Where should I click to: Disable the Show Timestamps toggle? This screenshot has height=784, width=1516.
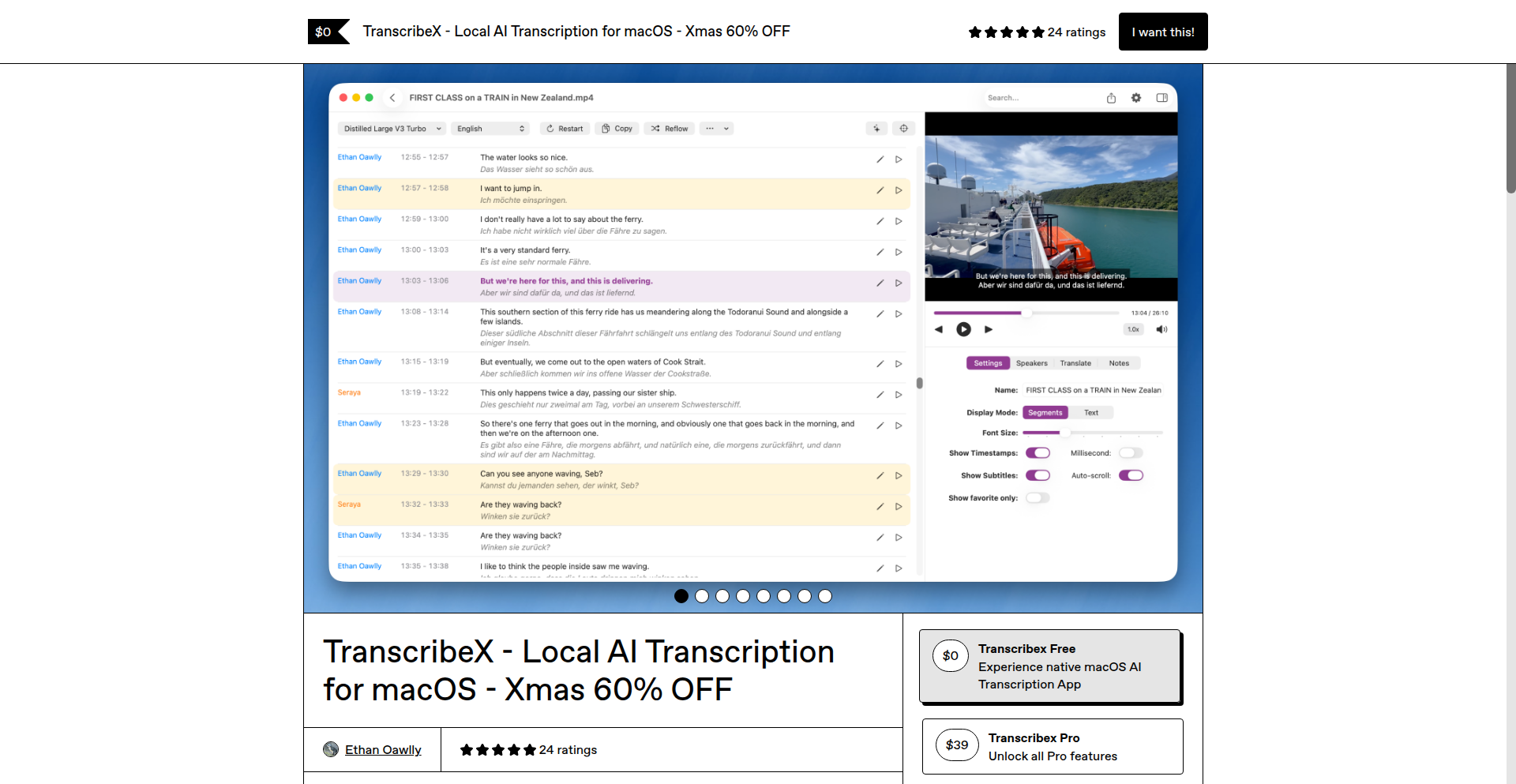click(x=1038, y=452)
